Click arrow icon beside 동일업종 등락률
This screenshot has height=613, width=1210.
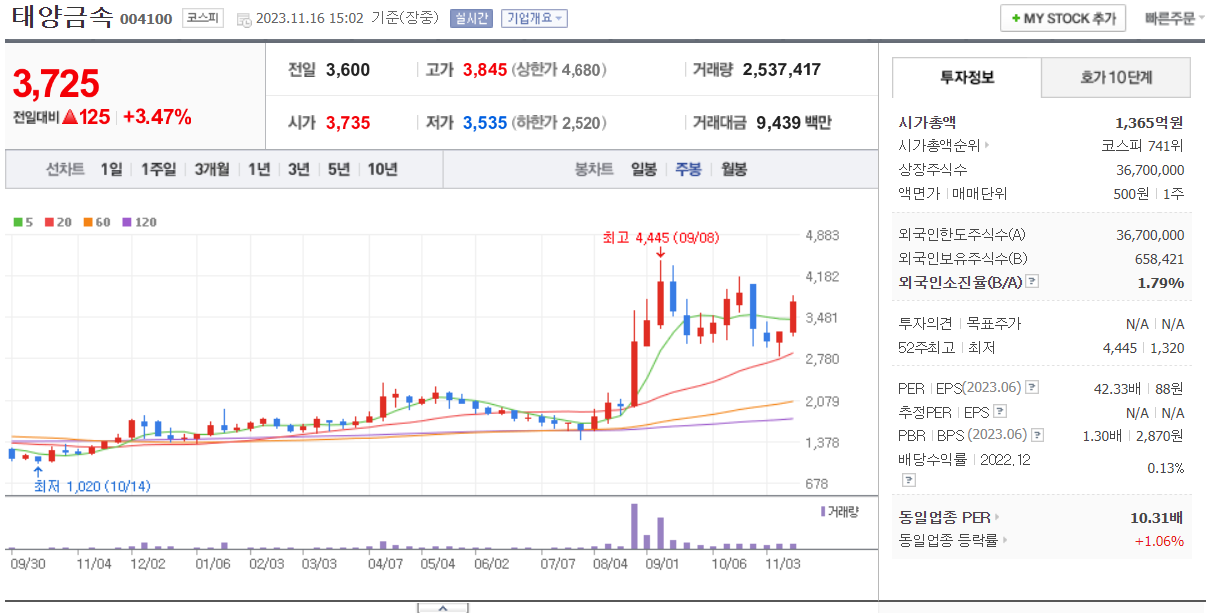click(1003, 541)
